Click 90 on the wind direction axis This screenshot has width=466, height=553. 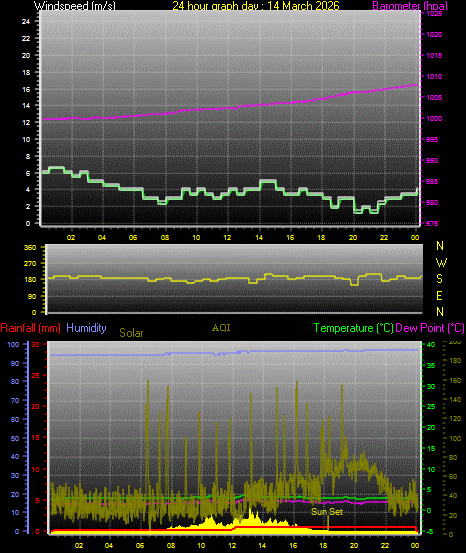point(32,296)
